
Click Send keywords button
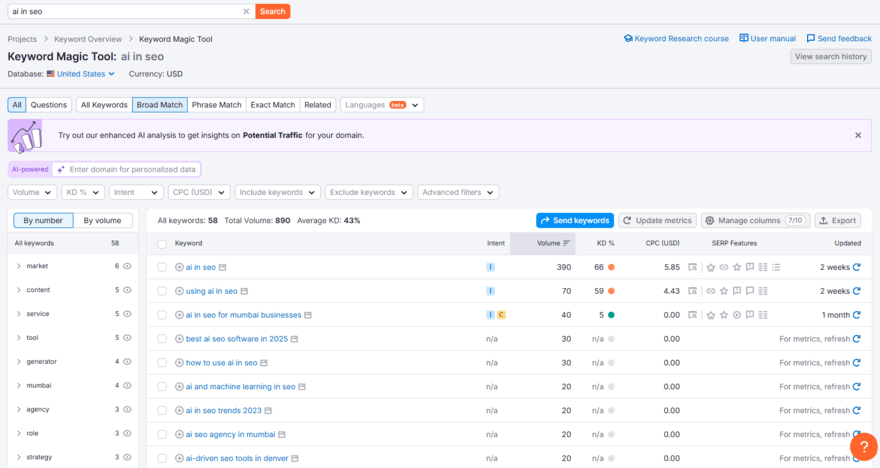click(575, 221)
